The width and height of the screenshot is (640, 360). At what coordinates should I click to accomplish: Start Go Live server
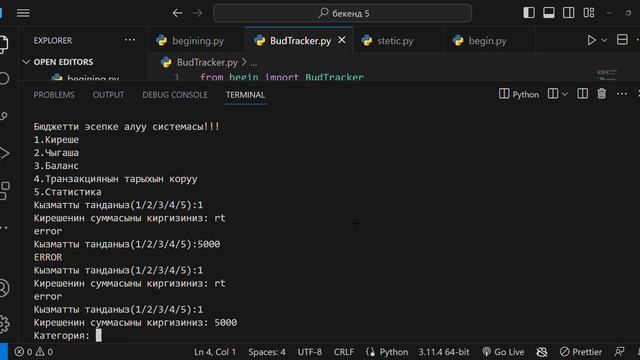coord(503,352)
